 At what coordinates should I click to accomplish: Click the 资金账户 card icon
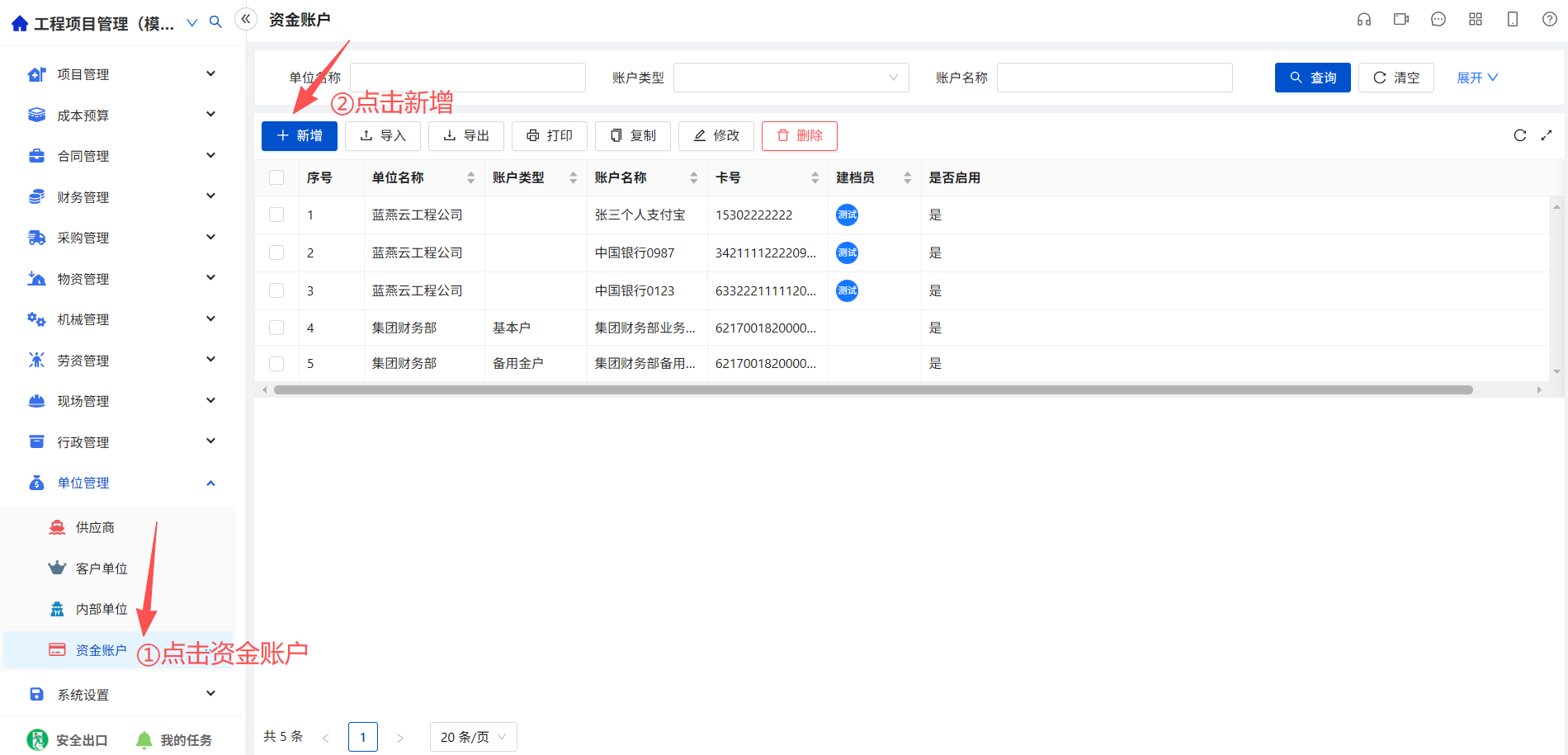click(57, 649)
